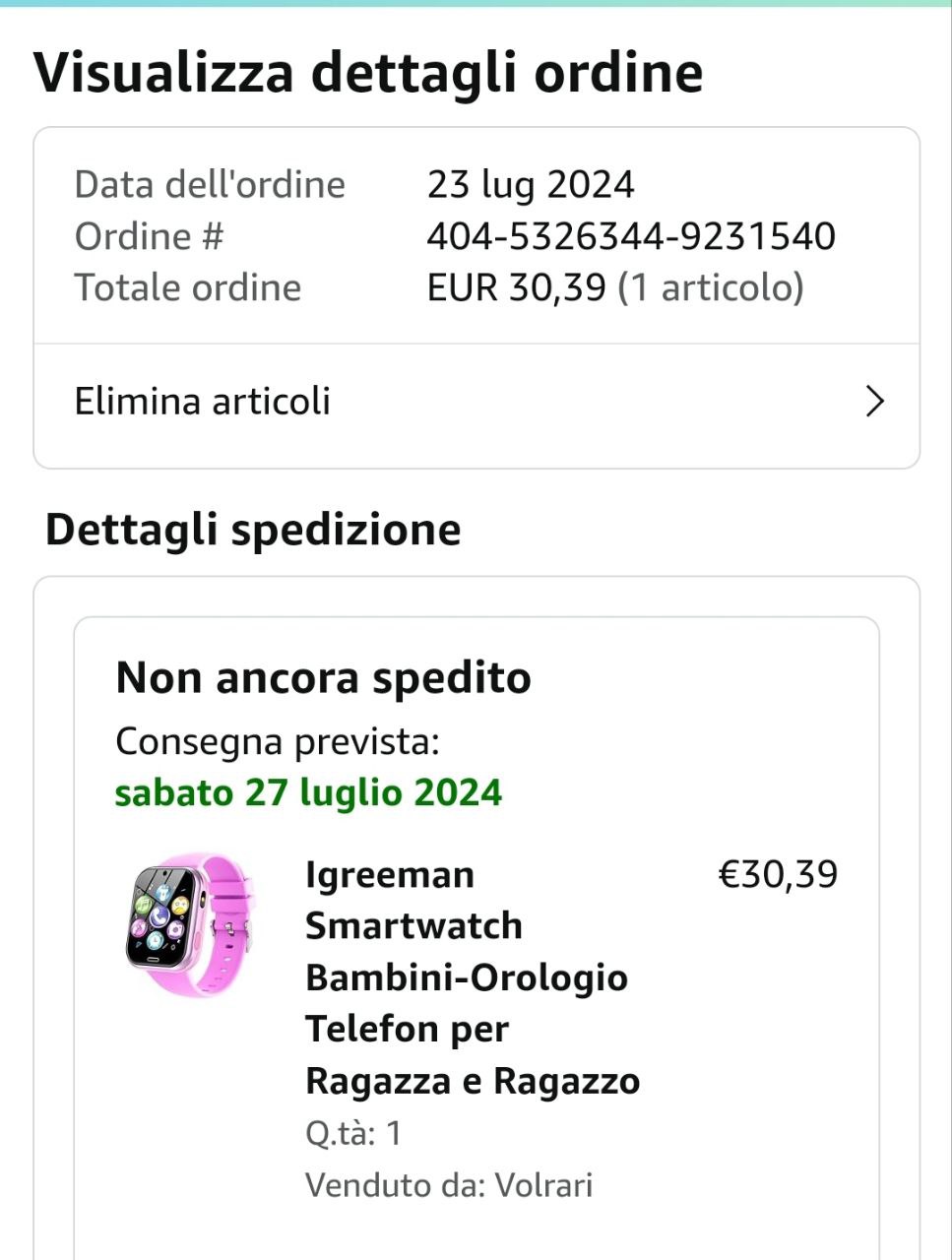This screenshot has height=1260, width=952.
Task: Click the Dettagli spedizione section heading
Action: 253,530
